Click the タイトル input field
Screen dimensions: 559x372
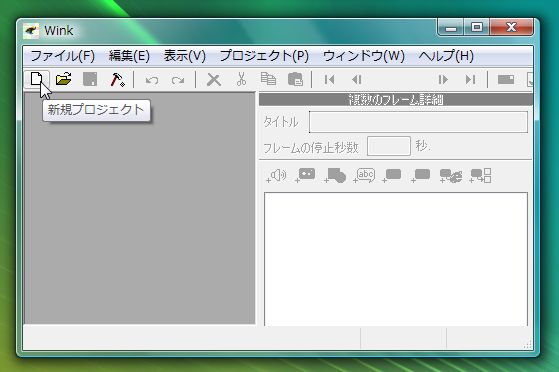pyautogui.click(x=418, y=122)
